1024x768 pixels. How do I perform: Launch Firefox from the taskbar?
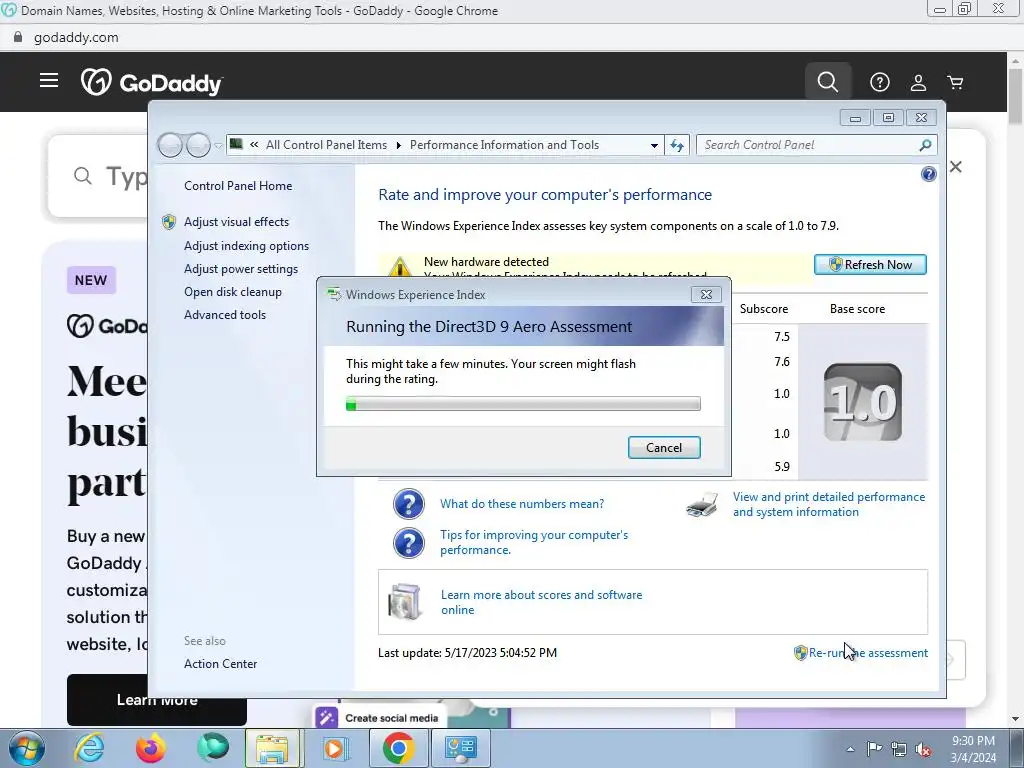(151, 748)
